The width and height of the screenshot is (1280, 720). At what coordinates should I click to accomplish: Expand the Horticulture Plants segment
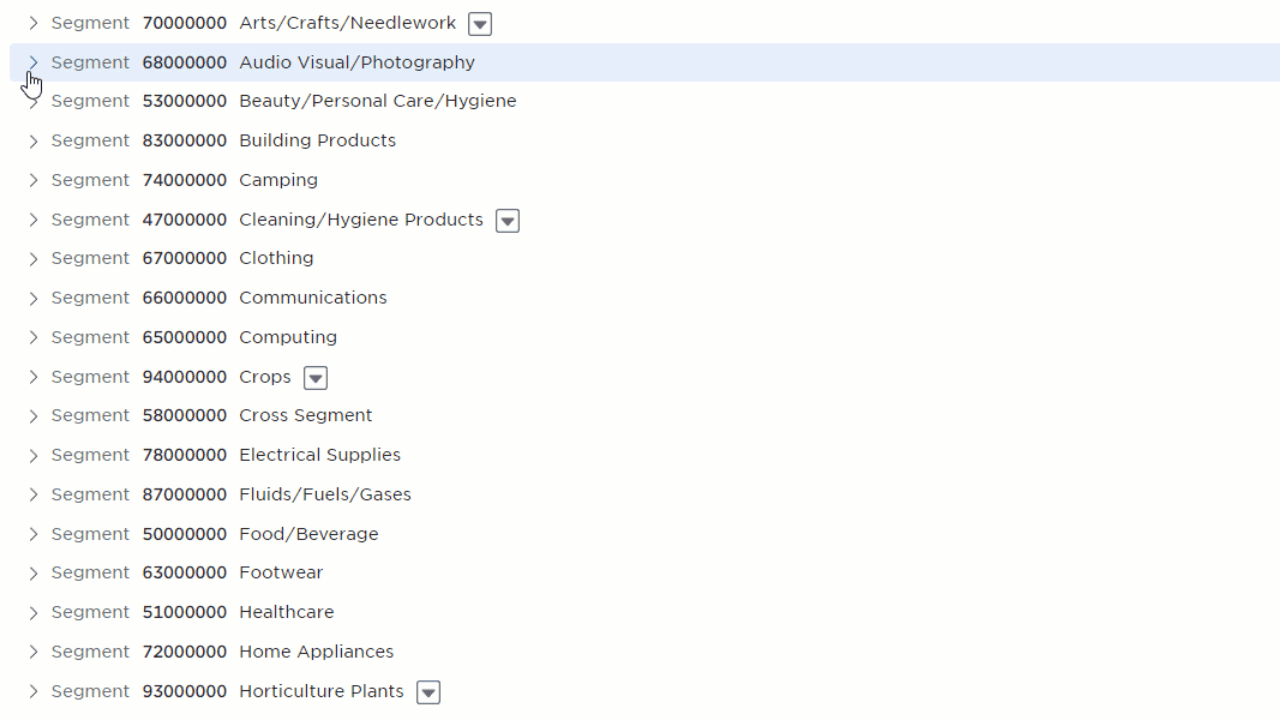[33, 691]
